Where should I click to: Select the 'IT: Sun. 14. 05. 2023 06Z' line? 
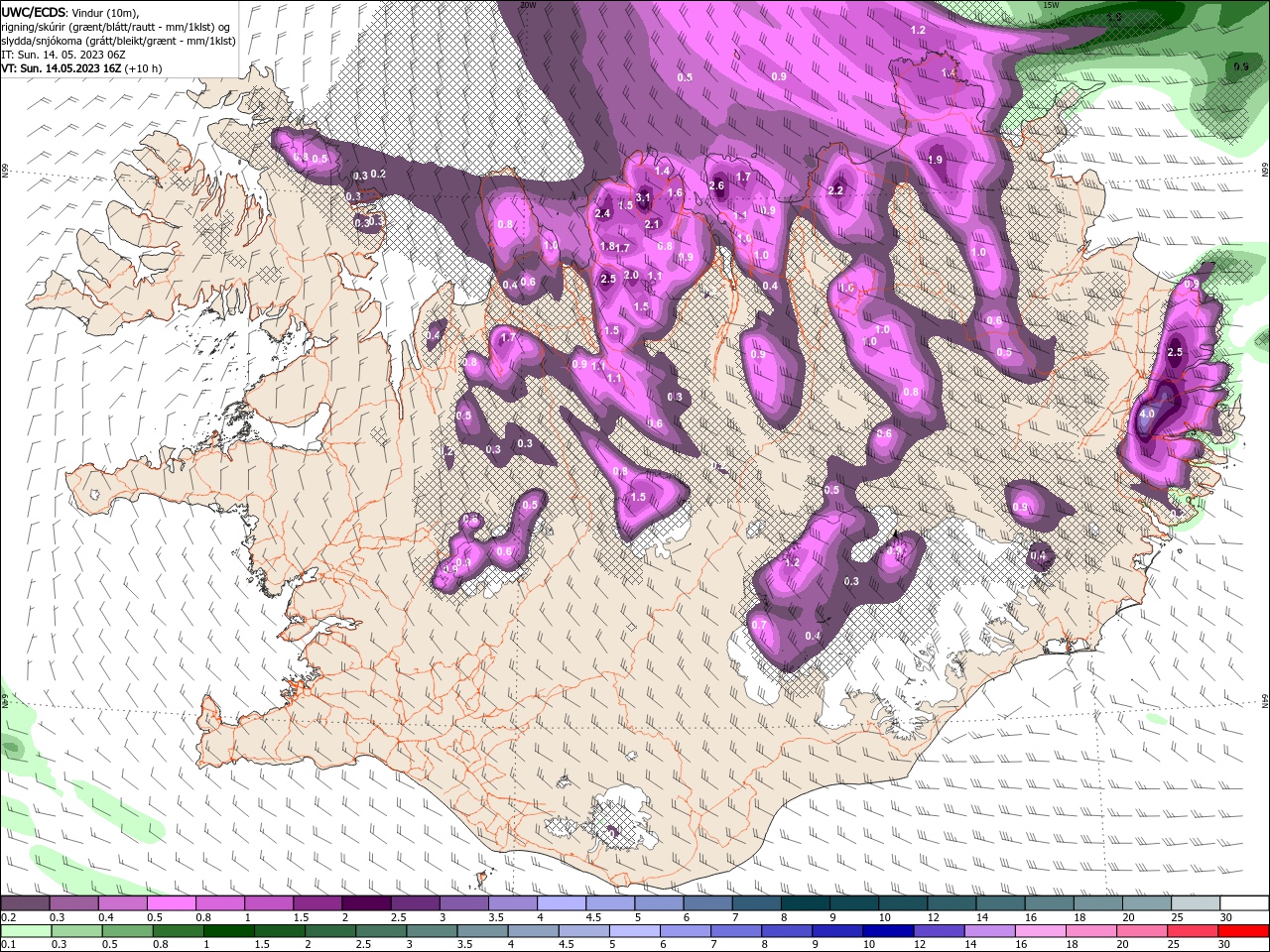coord(62,55)
